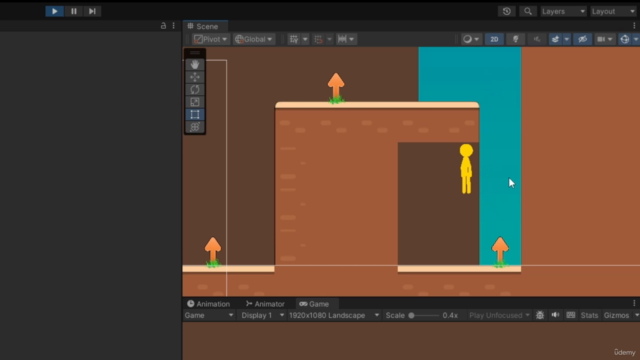The width and height of the screenshot is (640, 360).
Task: Open the Scene view's three-dot options menu
Action: click(634, 26)
